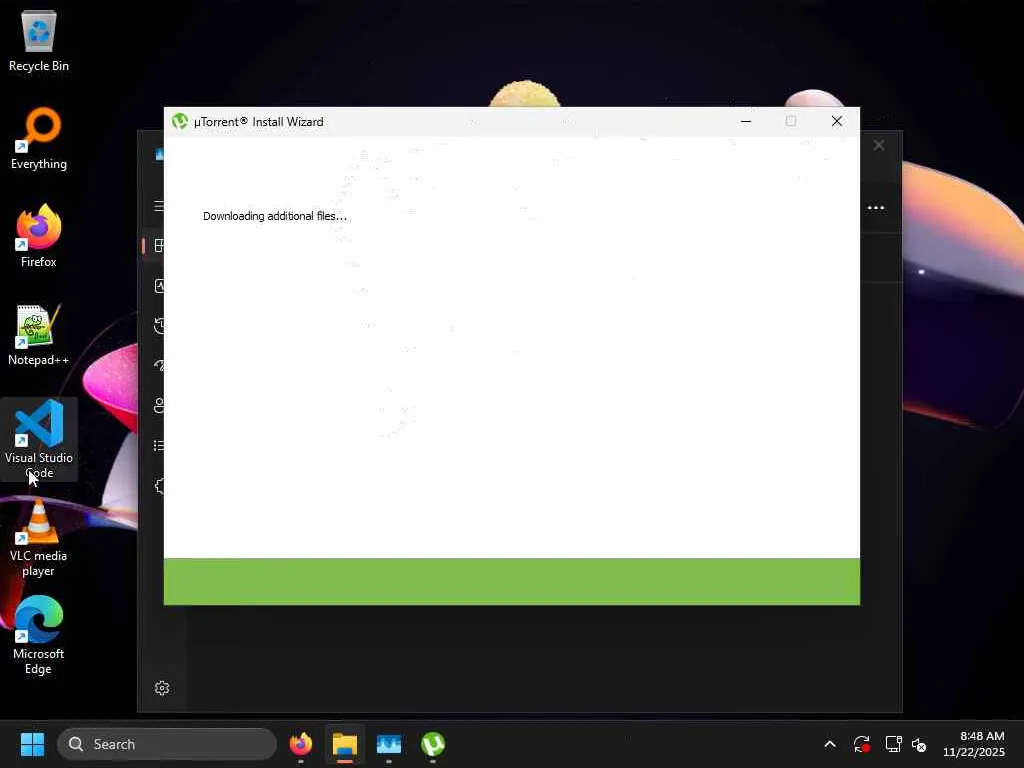This screenshot has height=768, width=1024.
Task: Open Services page in Task Manager sidebar
Action: click(x=158, y=486)
